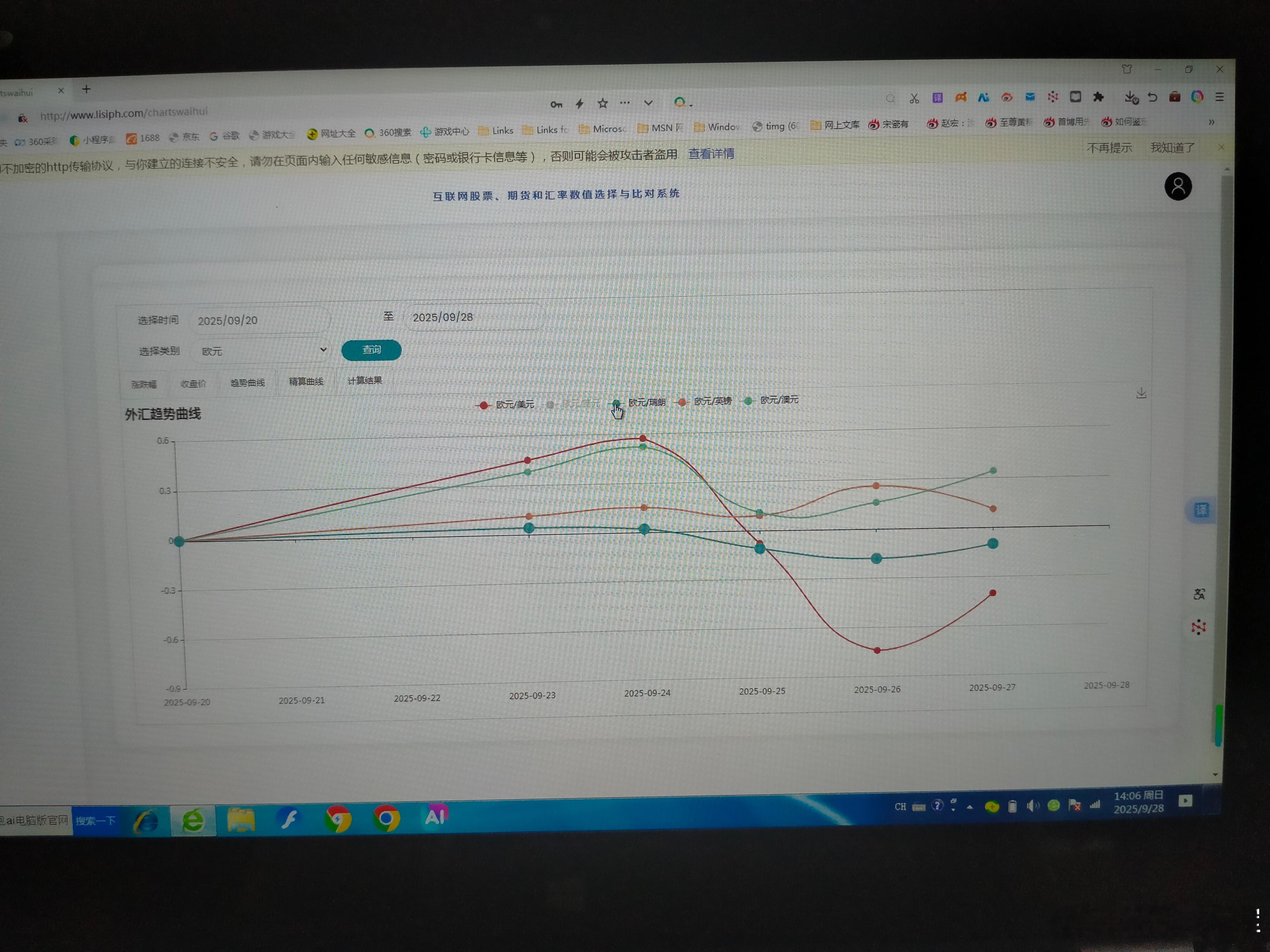The height and width of the screenshot is (952, 1270).
Task: Open the Weibo extension icon in toolbar
Action: tap(1006, 97)
